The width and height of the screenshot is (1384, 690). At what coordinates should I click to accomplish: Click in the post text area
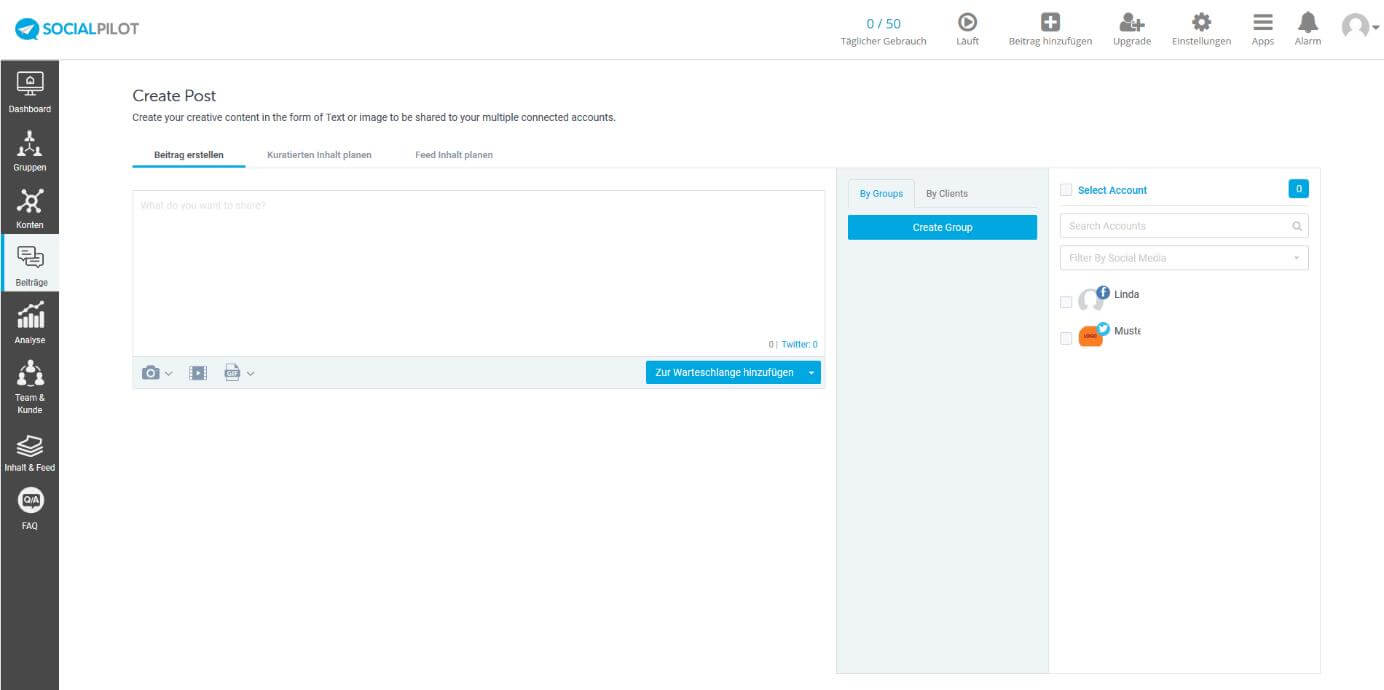point(479,273)
